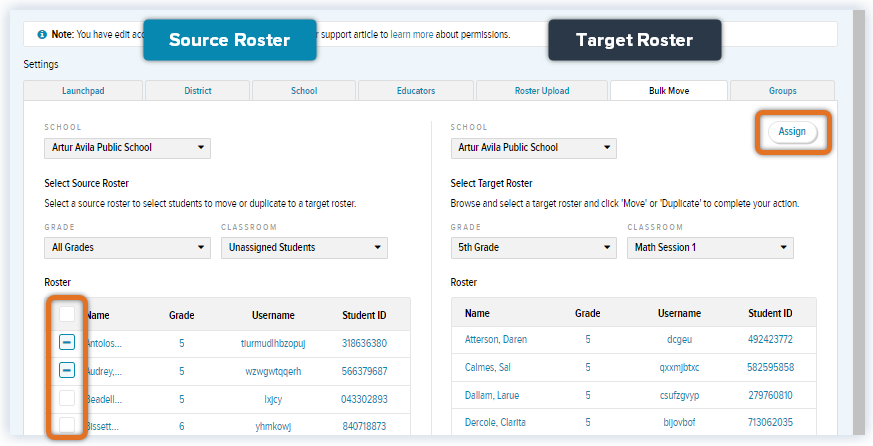The image size is (873, 446).
Task: Click username qxxmjbtxc
Action: point(679,367)
